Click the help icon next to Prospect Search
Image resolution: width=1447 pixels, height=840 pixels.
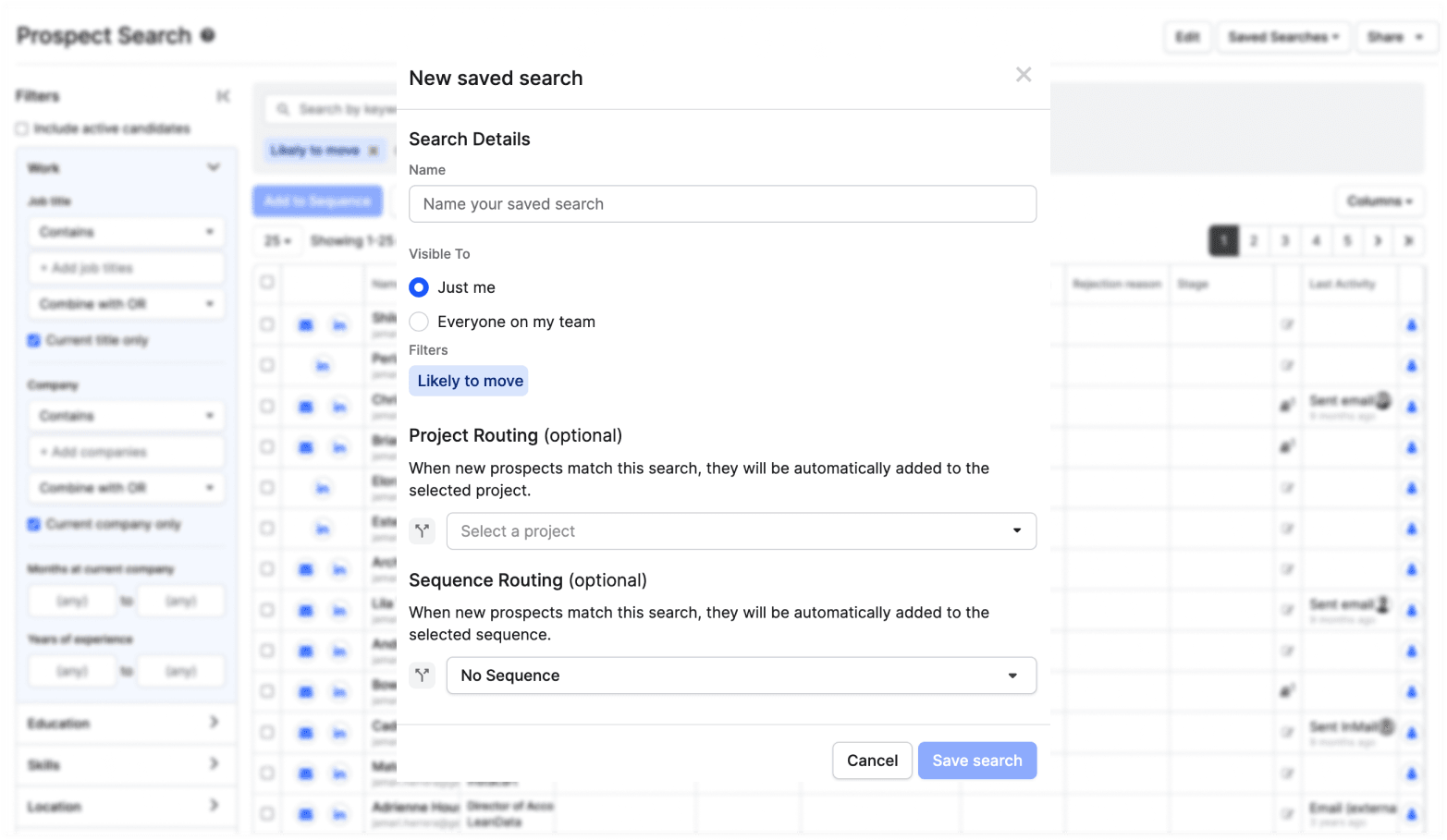click(209, 36)
